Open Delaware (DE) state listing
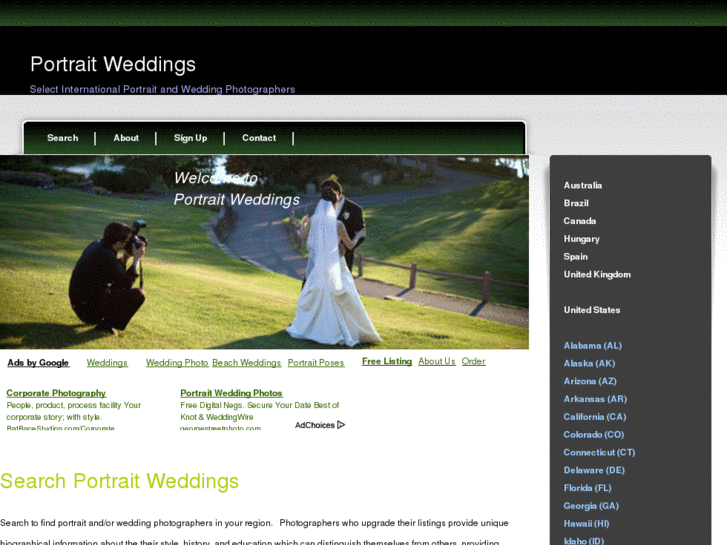 (x=594, y=470)
